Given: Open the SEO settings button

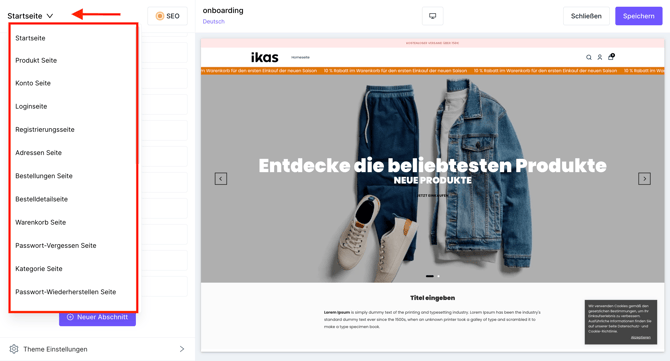Looking at the screenshot, I should point(168,16).
